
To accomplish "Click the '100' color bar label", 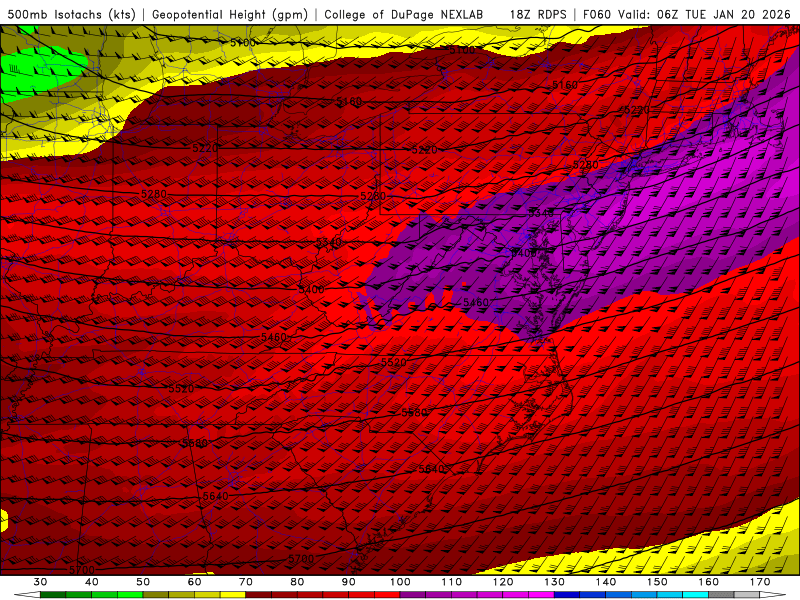I will pos(400,582).
